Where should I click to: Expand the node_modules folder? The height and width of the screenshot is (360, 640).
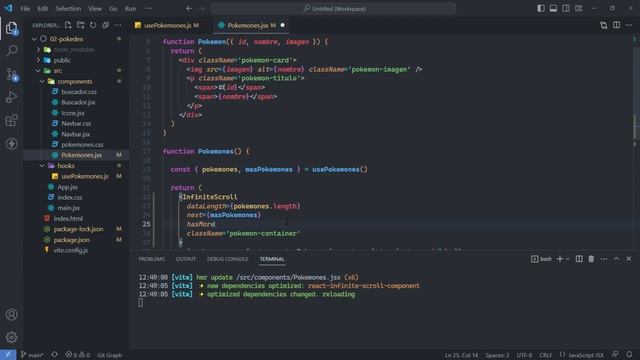[38, 50]
